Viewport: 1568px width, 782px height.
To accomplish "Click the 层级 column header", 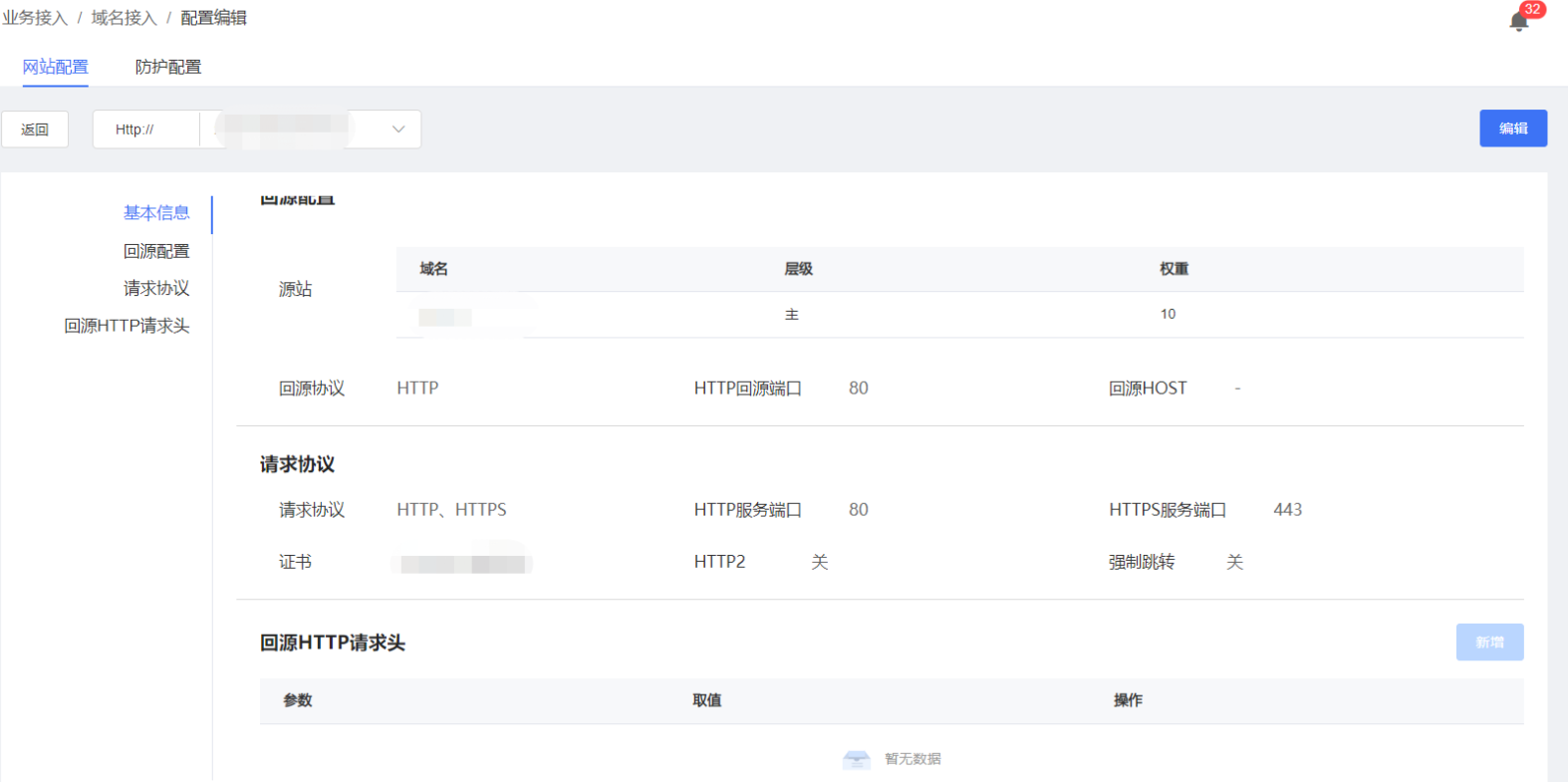I will click(x=798, y=269).
